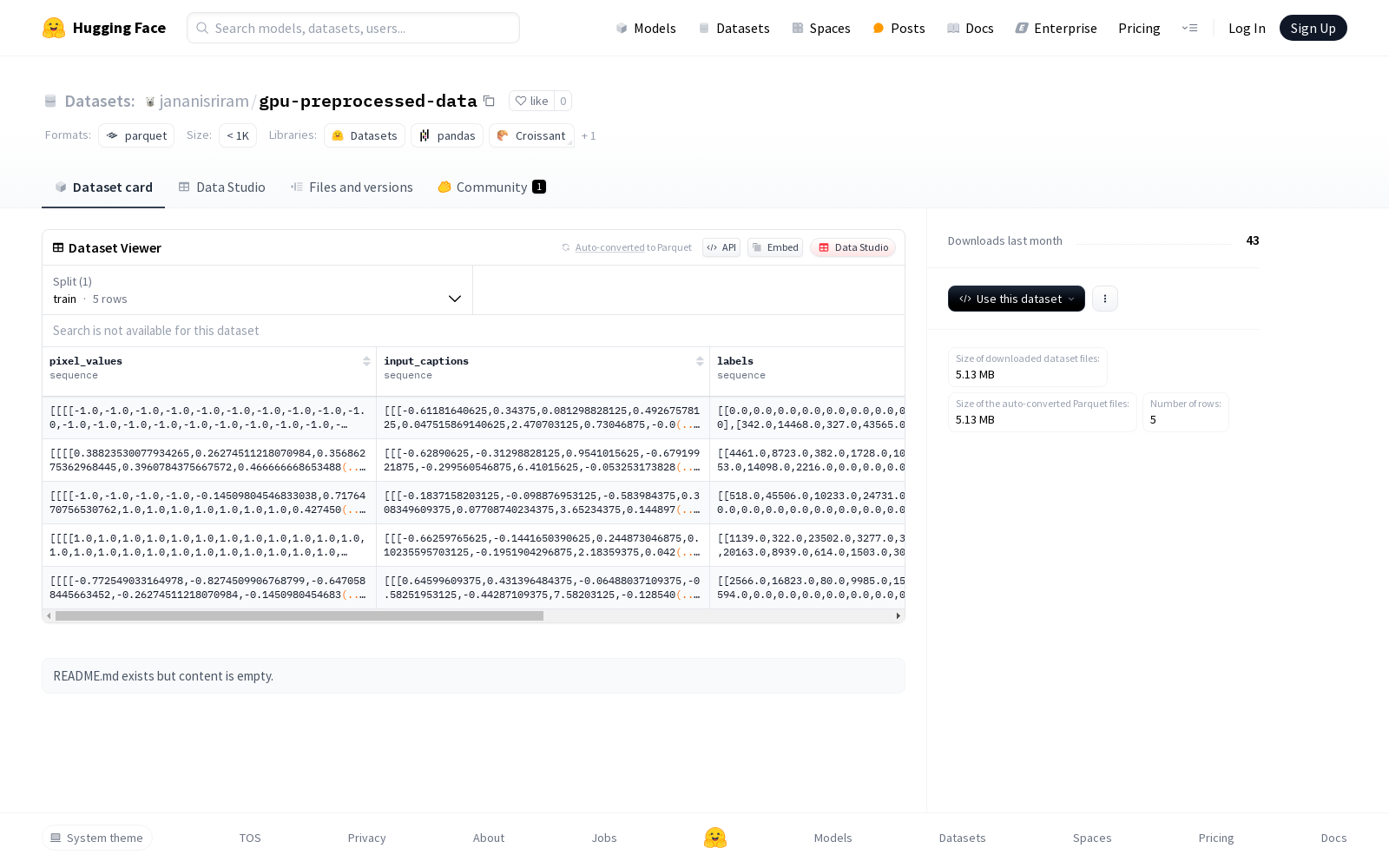Open the Community tab
The height and width of the screenshot is (868, 1389).
click(491, 187)
